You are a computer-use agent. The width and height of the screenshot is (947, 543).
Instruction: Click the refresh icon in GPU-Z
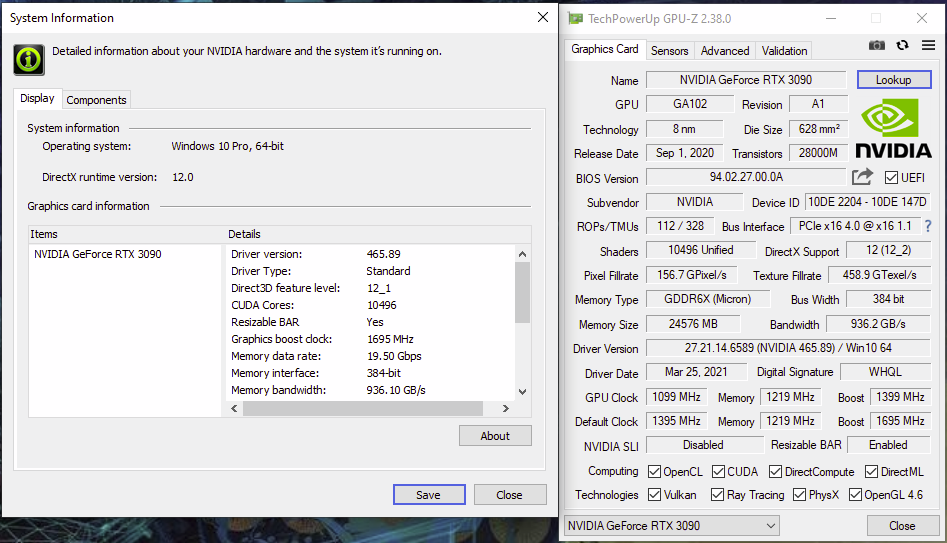pos(902,45)
